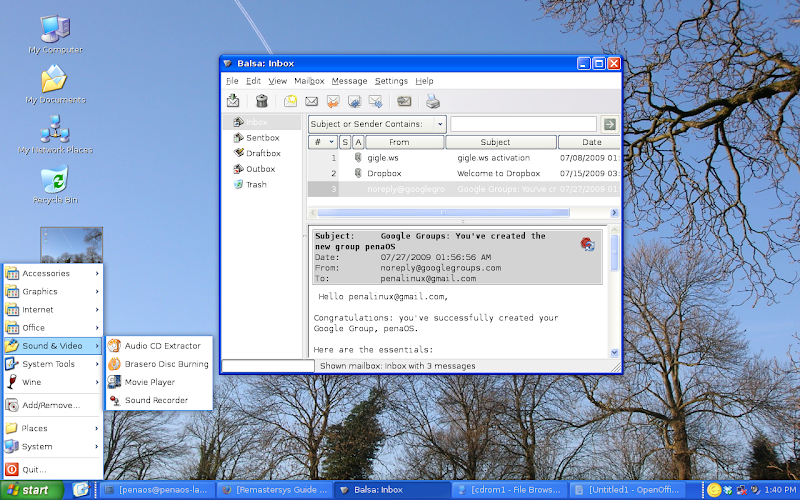
Task: Click the compose new message toolbar icon
Action: coord(290,101)
